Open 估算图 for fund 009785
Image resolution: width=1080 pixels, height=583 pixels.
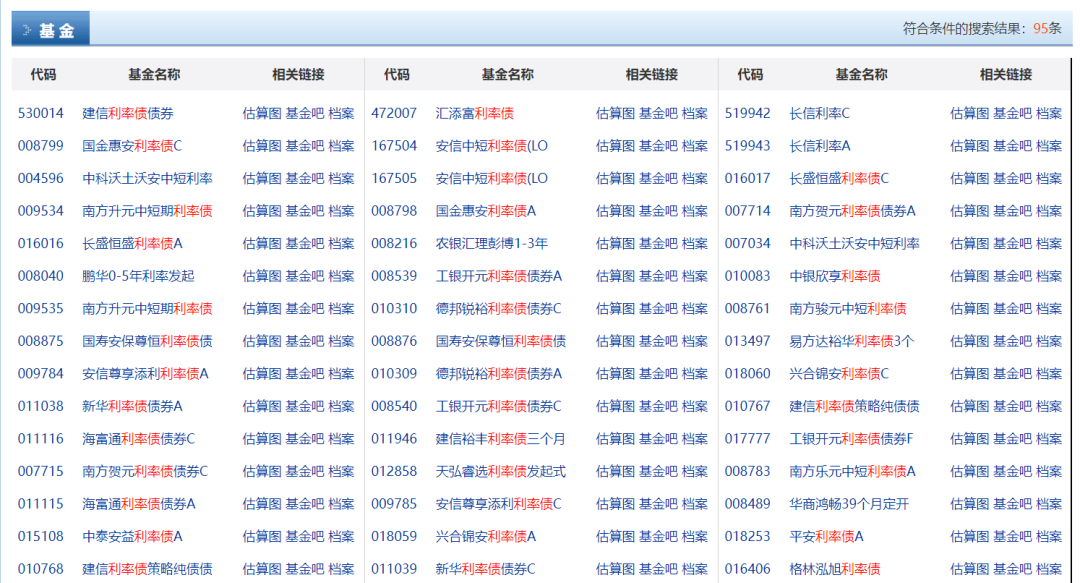point(615,504)
